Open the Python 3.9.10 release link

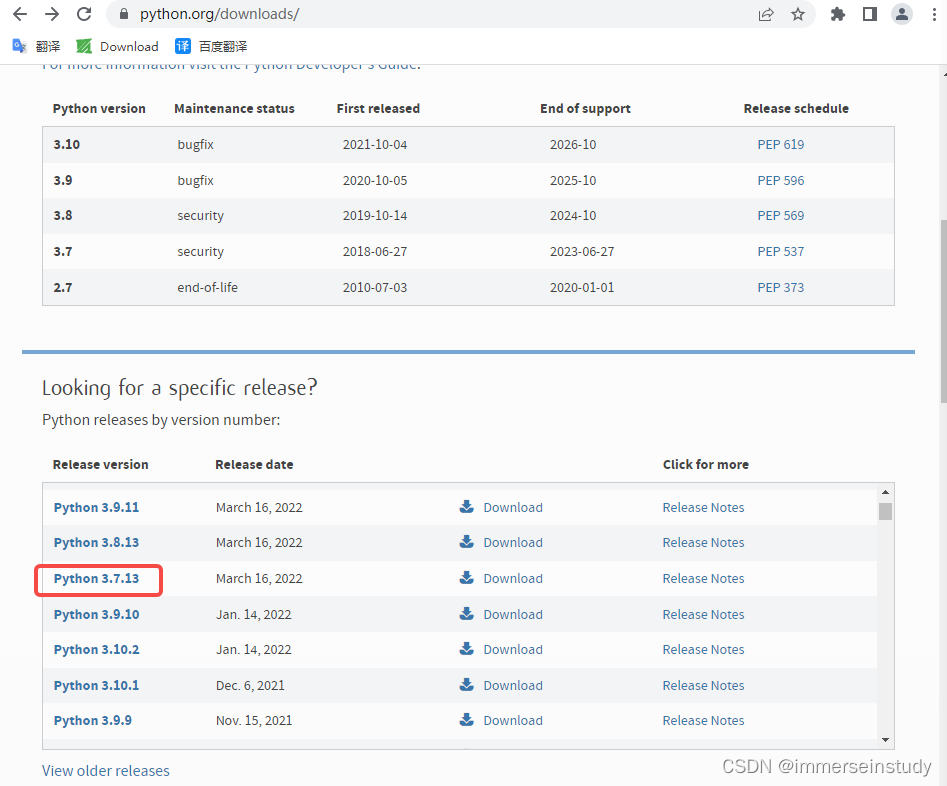(96, 614)
